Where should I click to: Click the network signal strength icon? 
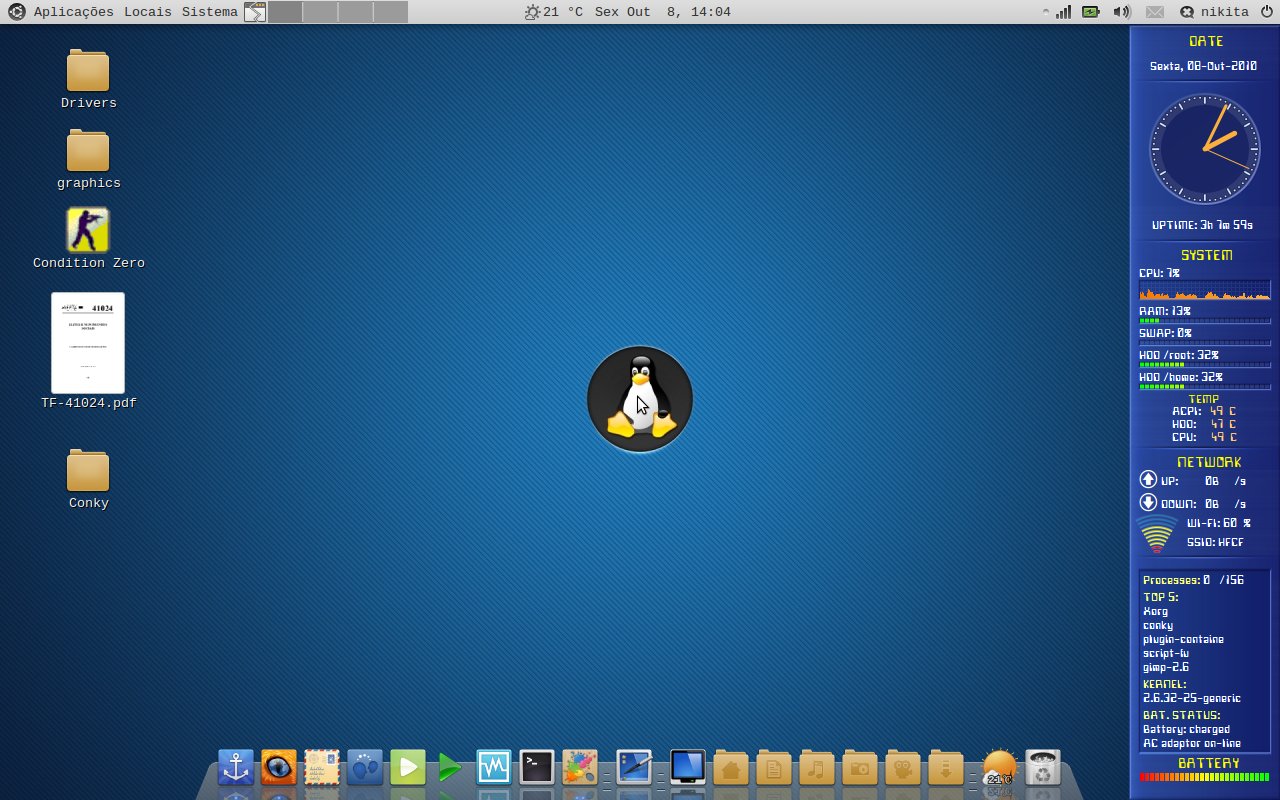tap(1063, 12)
